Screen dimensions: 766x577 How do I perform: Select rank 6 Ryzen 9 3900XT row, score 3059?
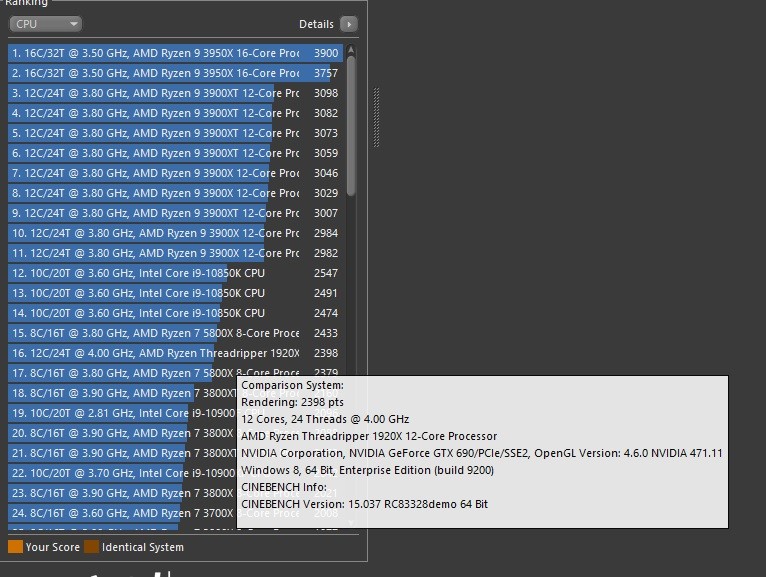click(x=175, y=153)
